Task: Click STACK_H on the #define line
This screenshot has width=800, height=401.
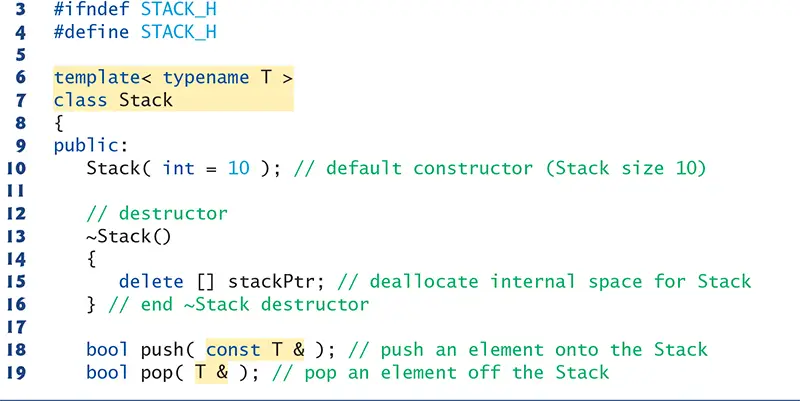Action: point(179,32)
